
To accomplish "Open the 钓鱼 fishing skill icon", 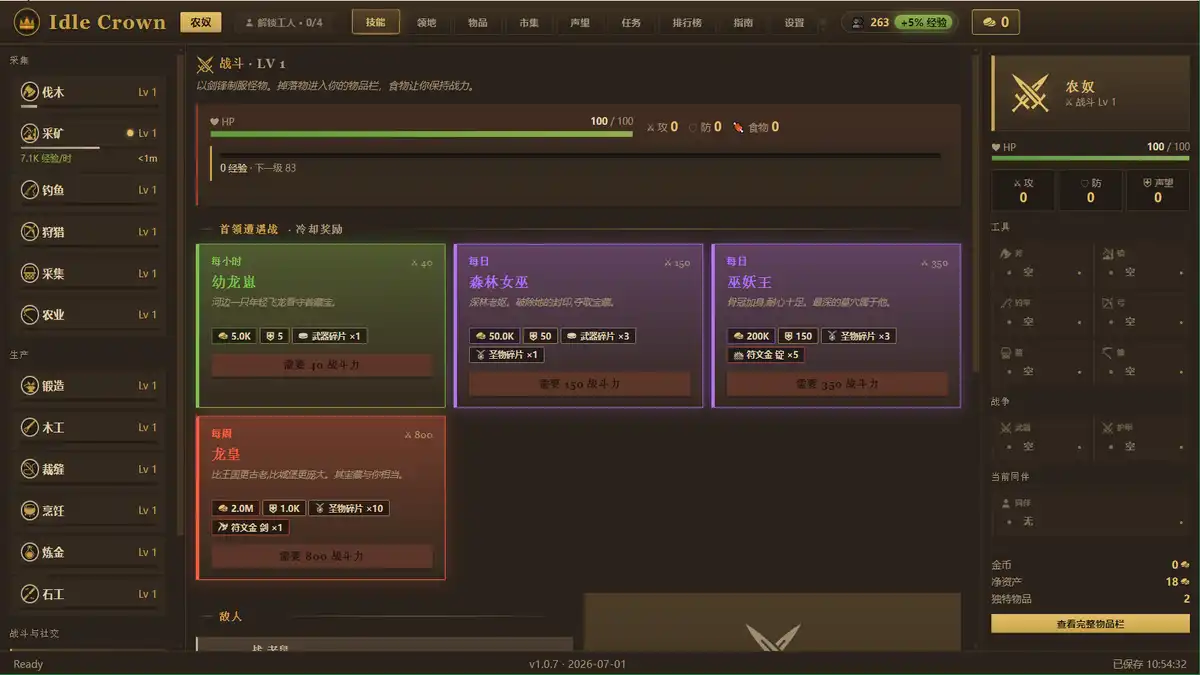I will pos(29,190).
